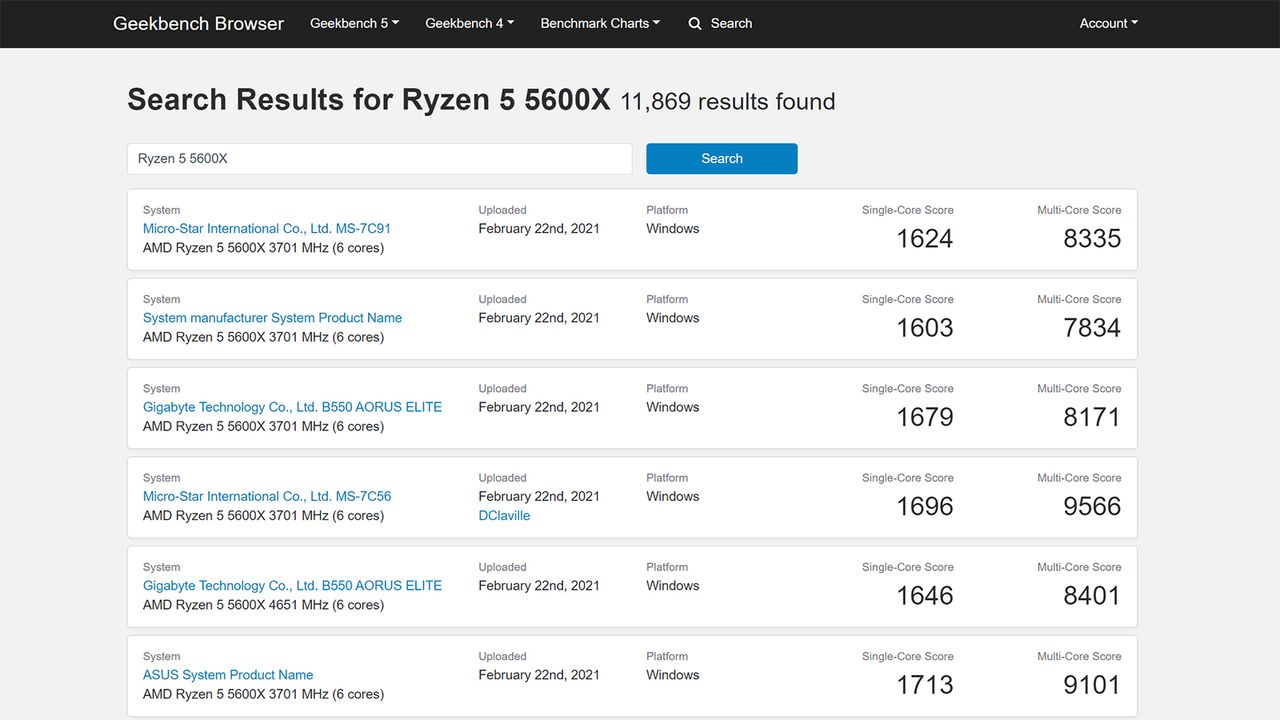
Task: Select the single-core score 1624
Action: [x=925, y=238]
